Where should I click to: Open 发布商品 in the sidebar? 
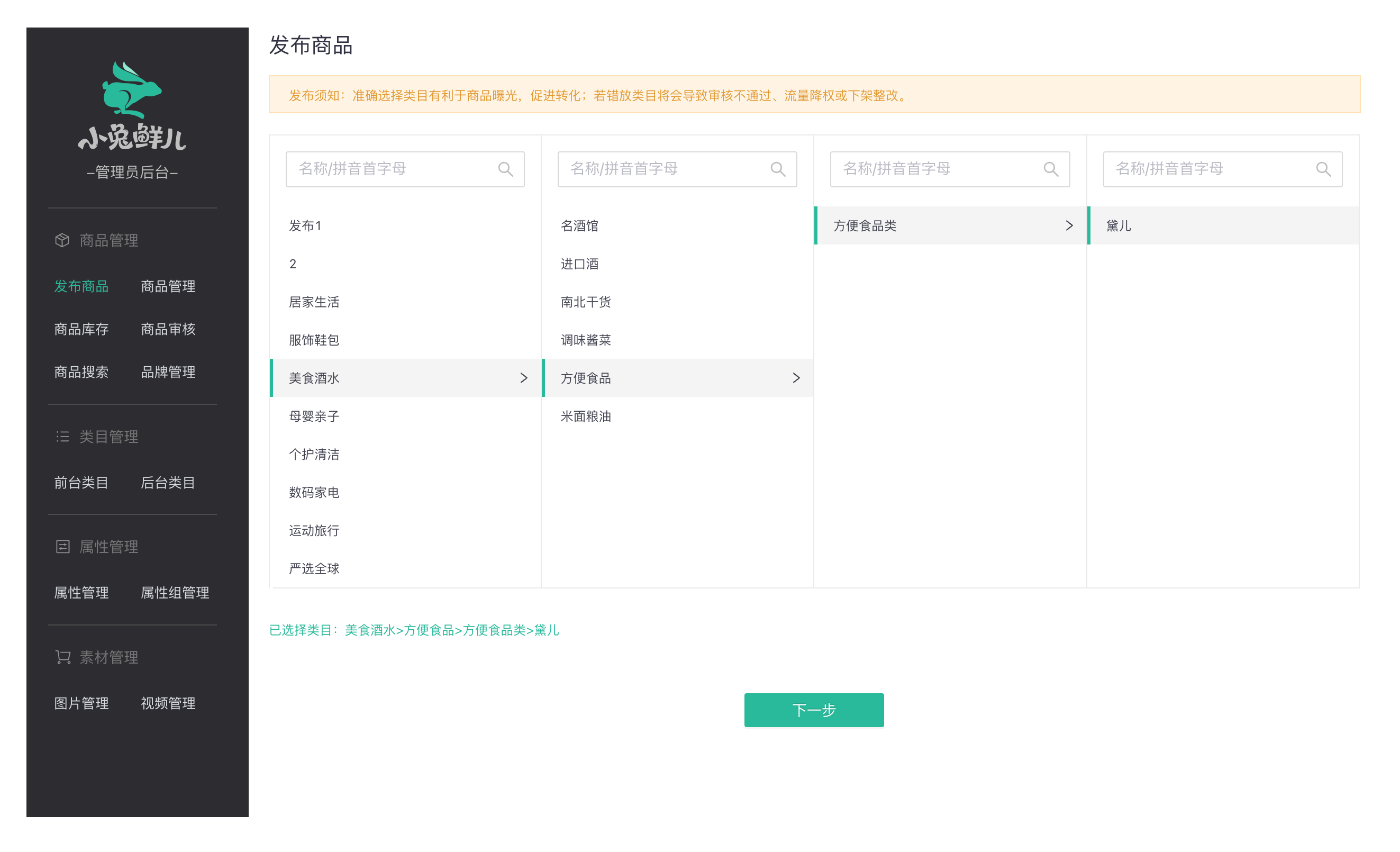click(81, 286)
